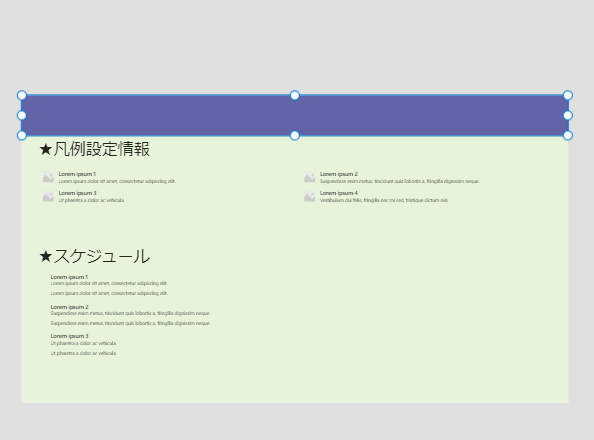Click the bottom-left corner handle of purple rectangle
The height and width of the screenshot is (440, 594).
(22, 135)
